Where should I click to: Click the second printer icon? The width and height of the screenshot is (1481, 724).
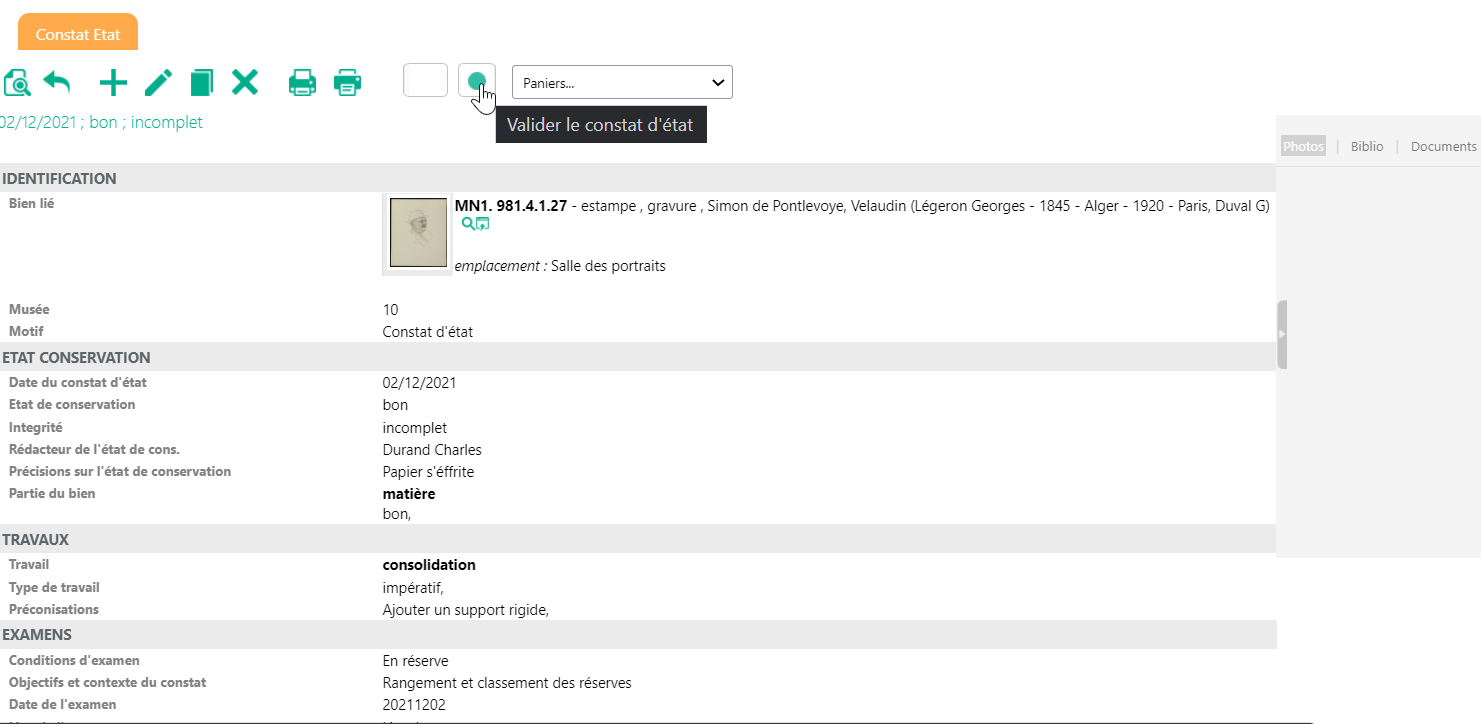click(347, 82)
